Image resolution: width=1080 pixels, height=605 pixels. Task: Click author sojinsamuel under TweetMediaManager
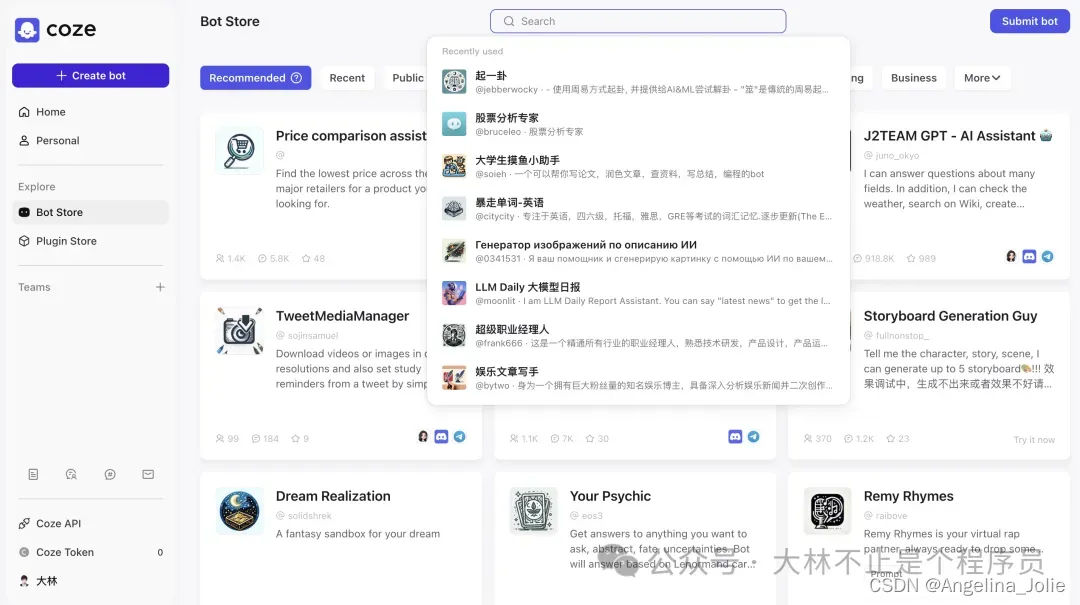point(313,336)
